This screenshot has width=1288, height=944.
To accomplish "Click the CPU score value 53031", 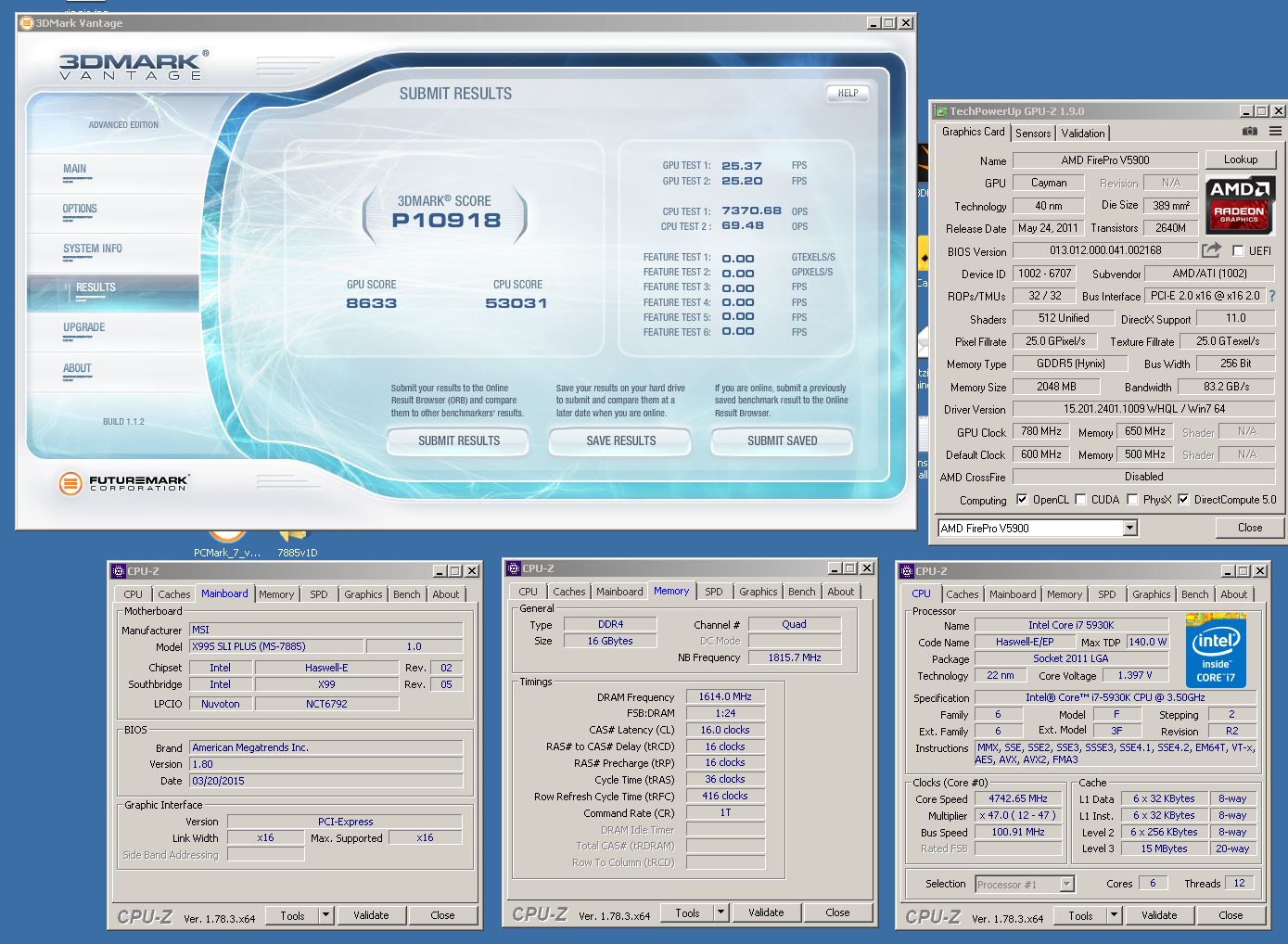I will pos(516,303).
